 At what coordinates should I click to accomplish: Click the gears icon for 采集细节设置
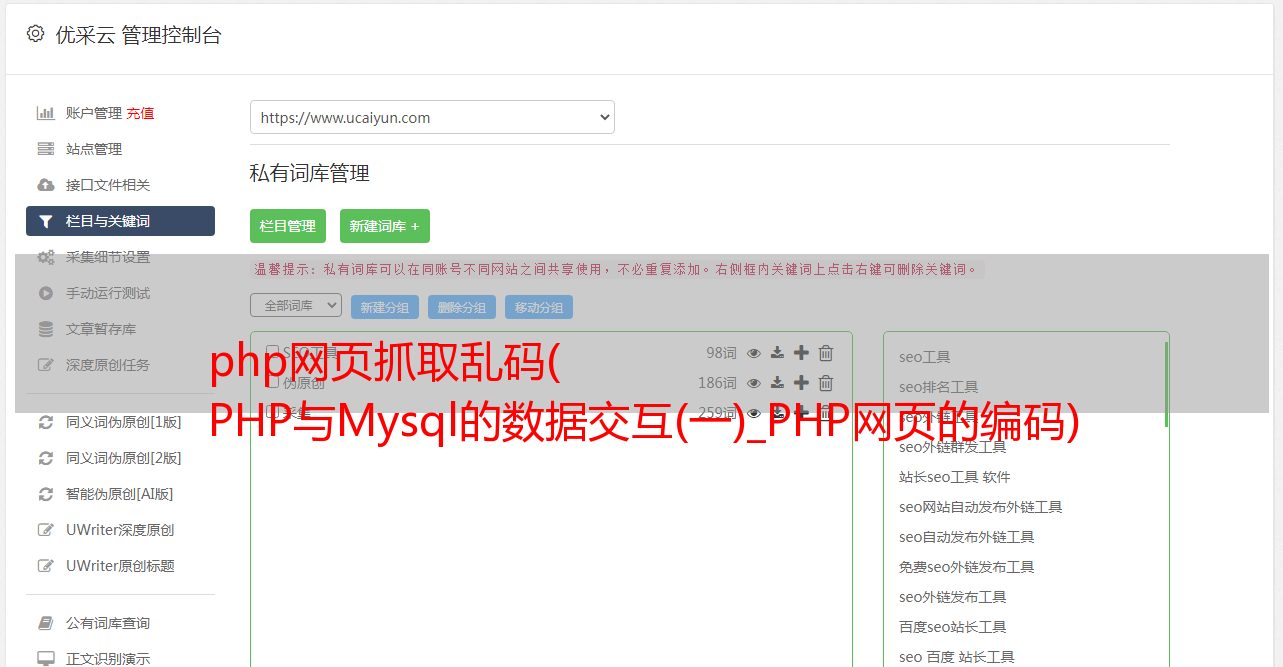click(x=46, y=257)
